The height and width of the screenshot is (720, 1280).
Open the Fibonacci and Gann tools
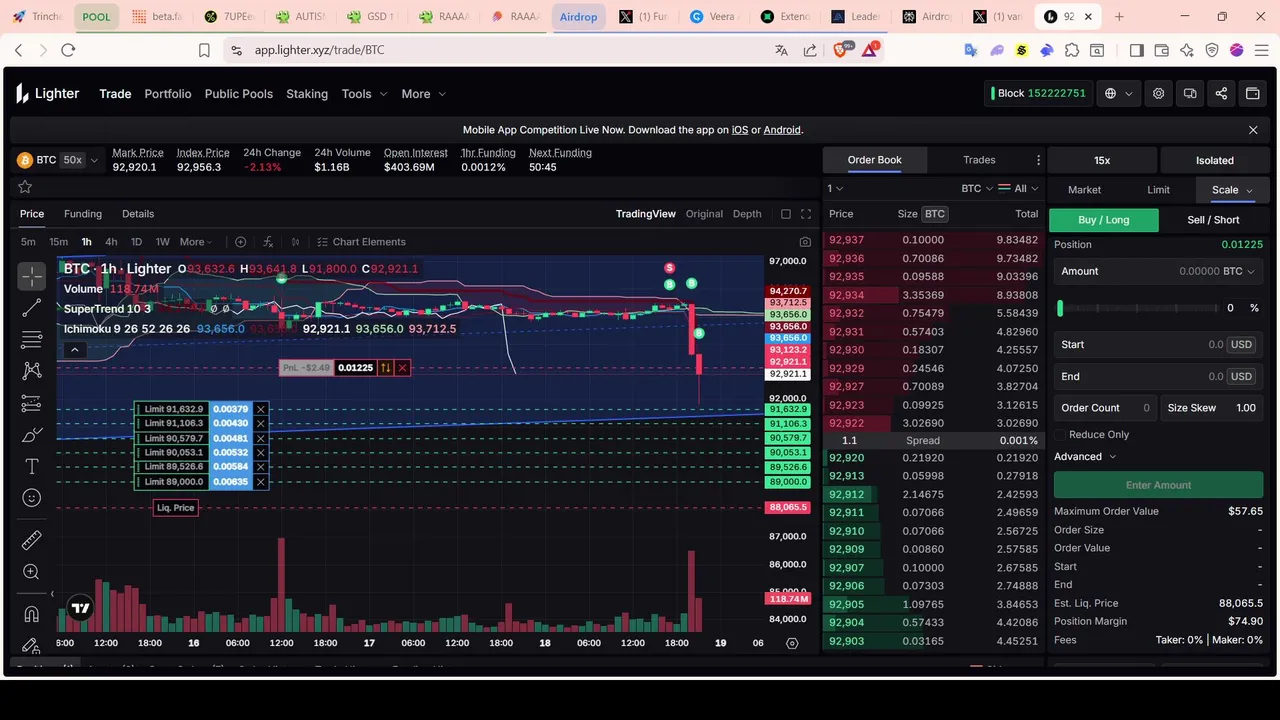[31, 339]
